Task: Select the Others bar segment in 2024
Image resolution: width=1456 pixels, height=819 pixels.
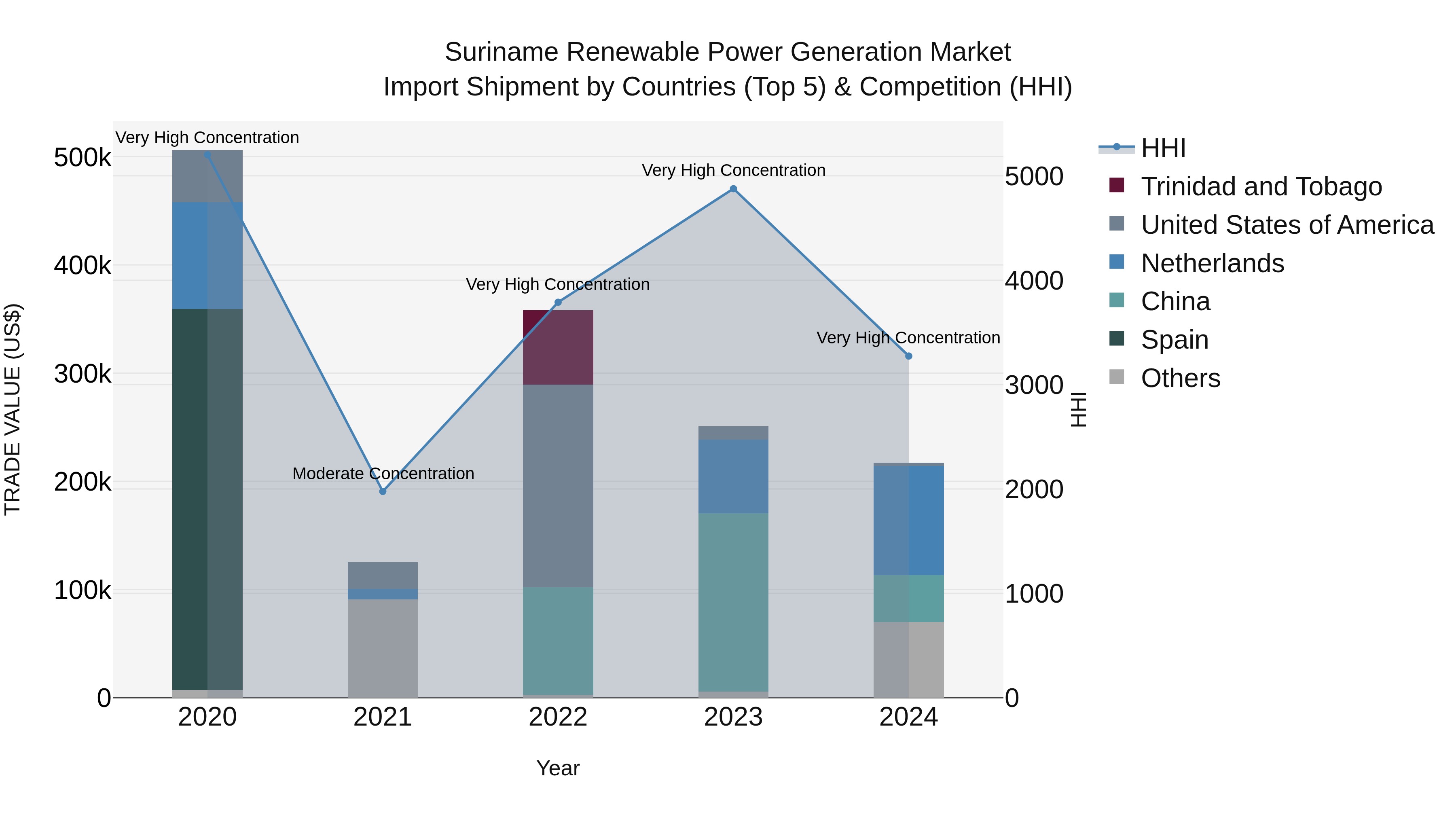Action: point(908,660)
